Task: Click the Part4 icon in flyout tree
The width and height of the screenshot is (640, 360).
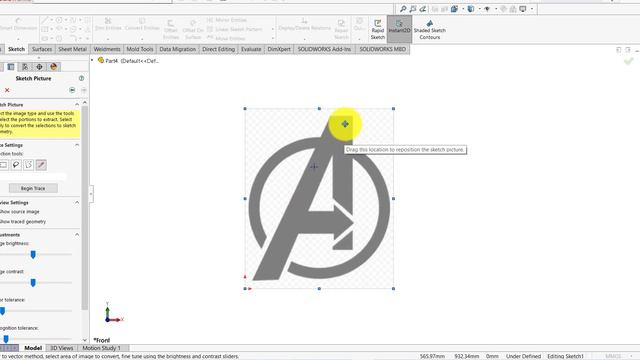Action: click(101, 60)
